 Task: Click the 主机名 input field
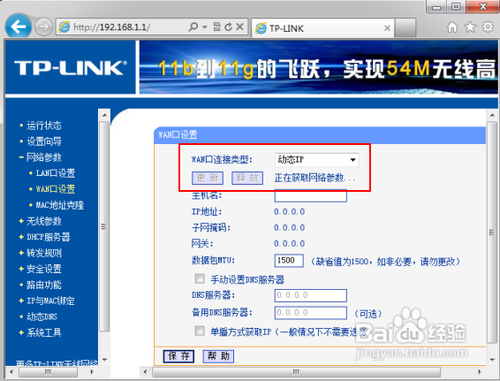coord(311,195)
